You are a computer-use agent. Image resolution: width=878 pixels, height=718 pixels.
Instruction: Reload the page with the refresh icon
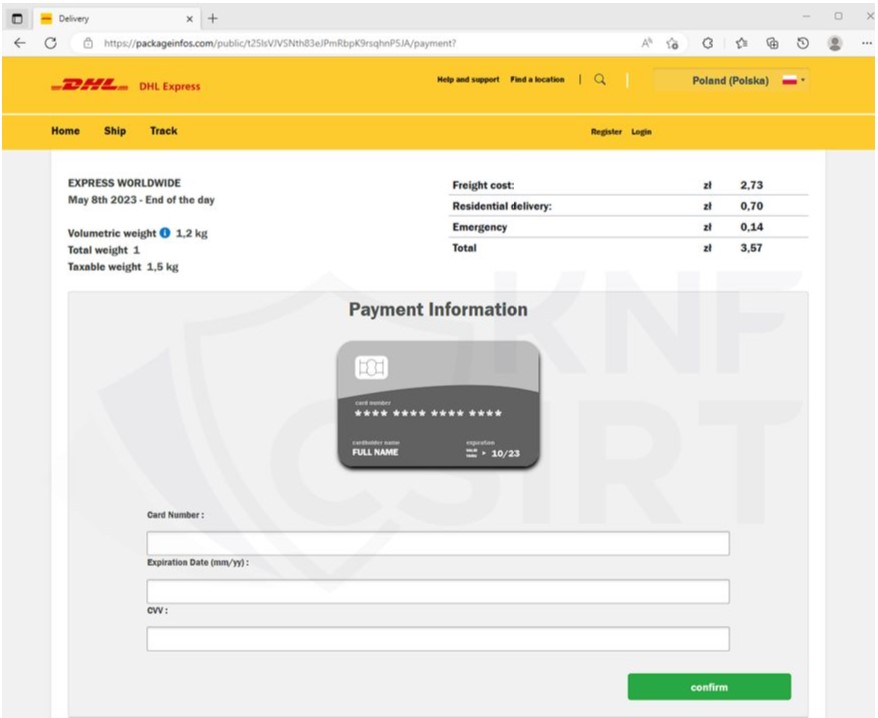coord(50,43)
